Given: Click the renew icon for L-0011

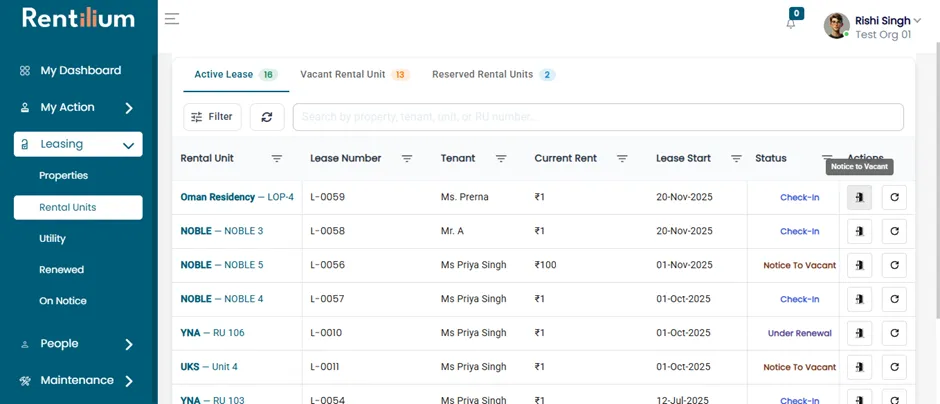Looking at the screenshot, I should tap(894, 367).
